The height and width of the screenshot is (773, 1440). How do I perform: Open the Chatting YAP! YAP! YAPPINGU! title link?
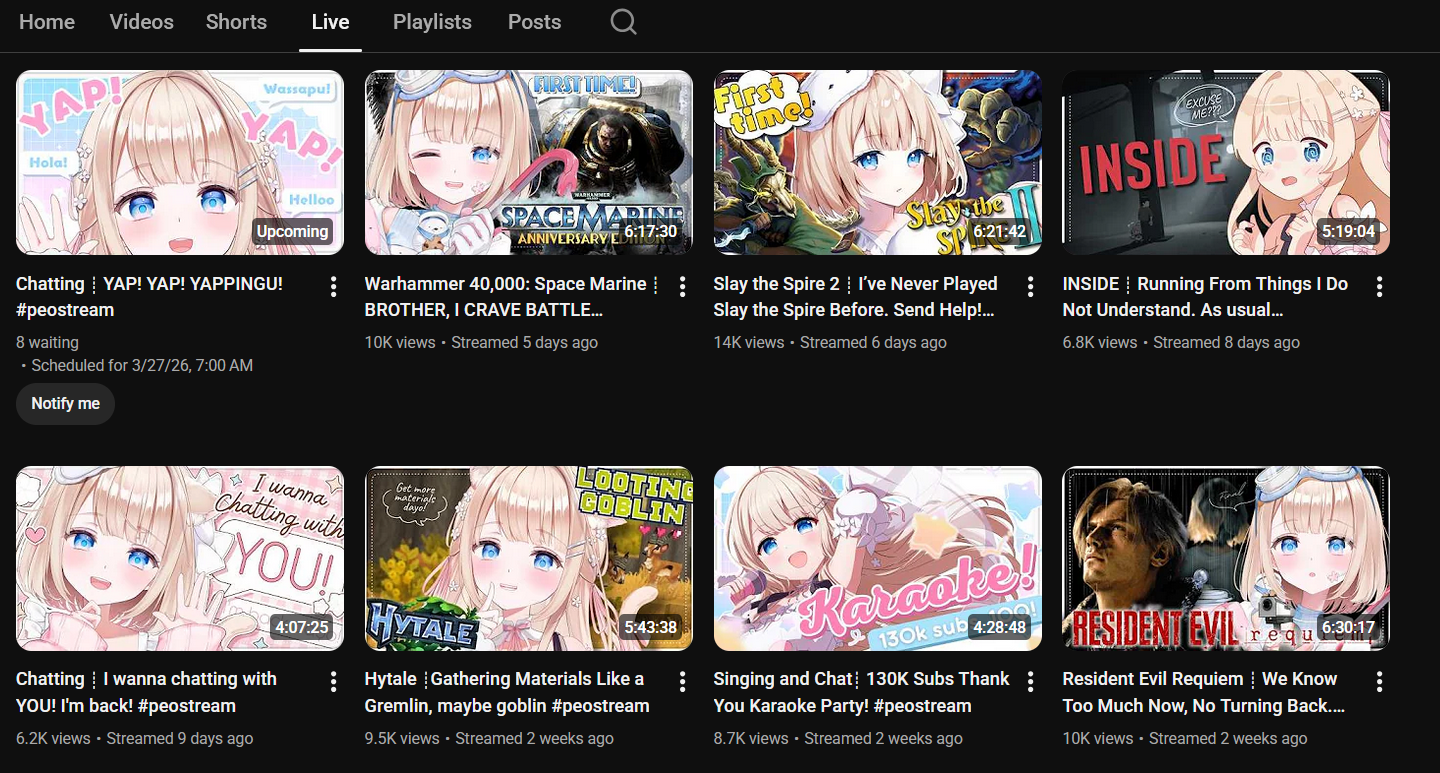pyautogui.click(x=150, y=297)
